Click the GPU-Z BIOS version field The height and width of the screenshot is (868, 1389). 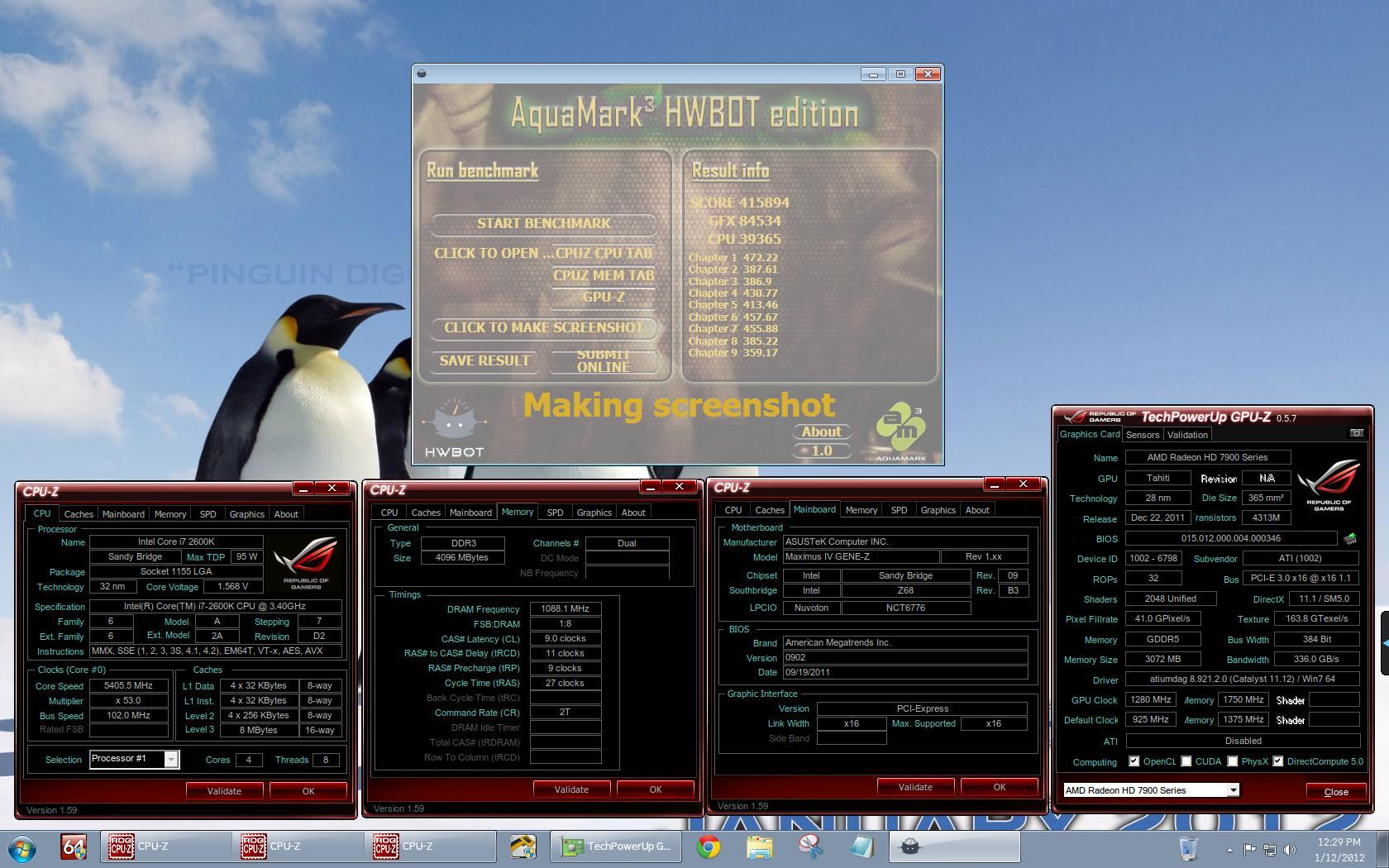(1231, 538)
